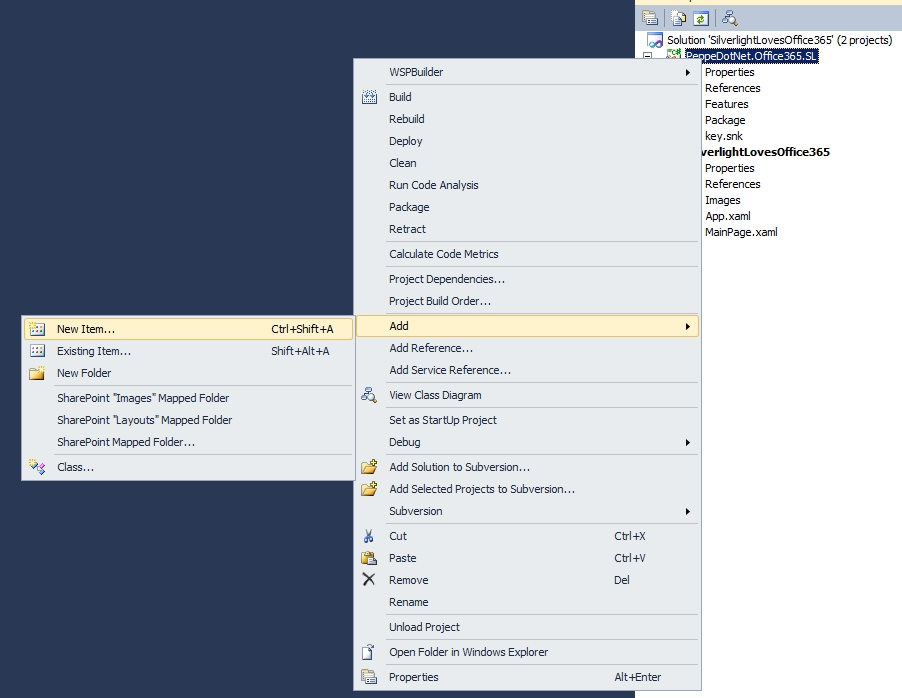Screen dimensions: 902x698
Task: Choose Clean from the context menu
Action: coord(528,163)
